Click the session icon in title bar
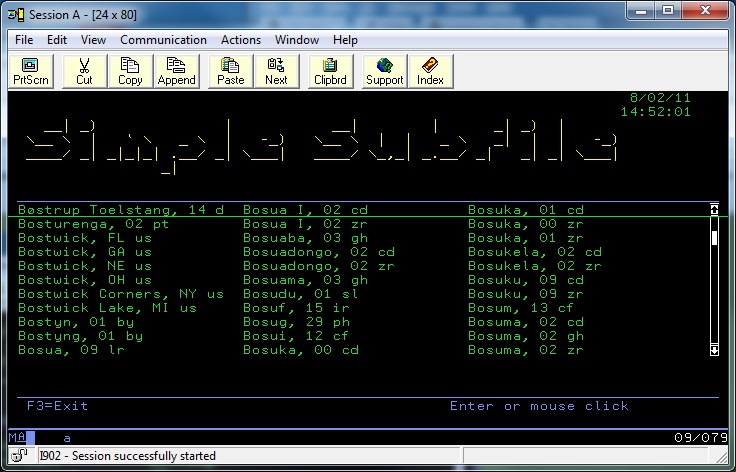This screenshot has width=736, height=472. pyautogui.click(x=16, y=15)
